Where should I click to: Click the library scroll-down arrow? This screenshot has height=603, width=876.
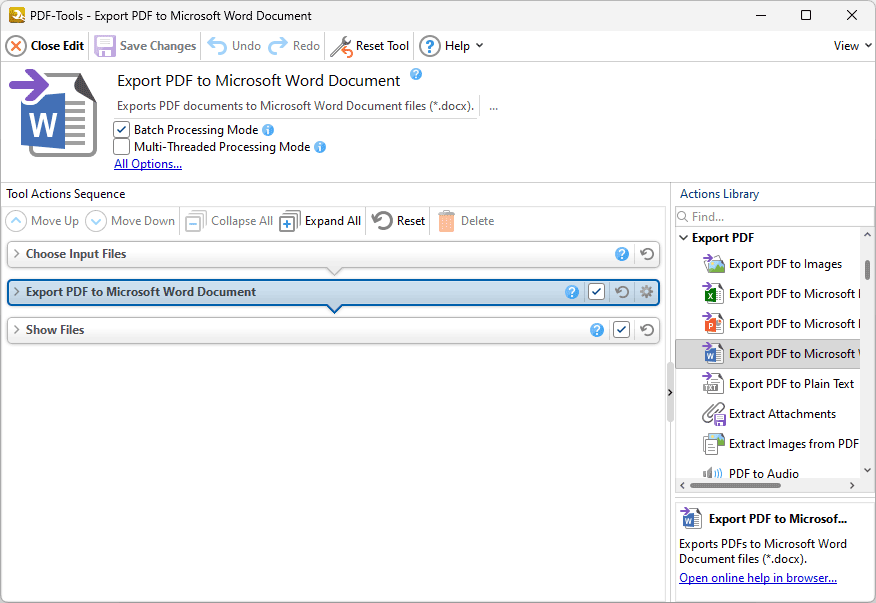click(x=867, y=471)
